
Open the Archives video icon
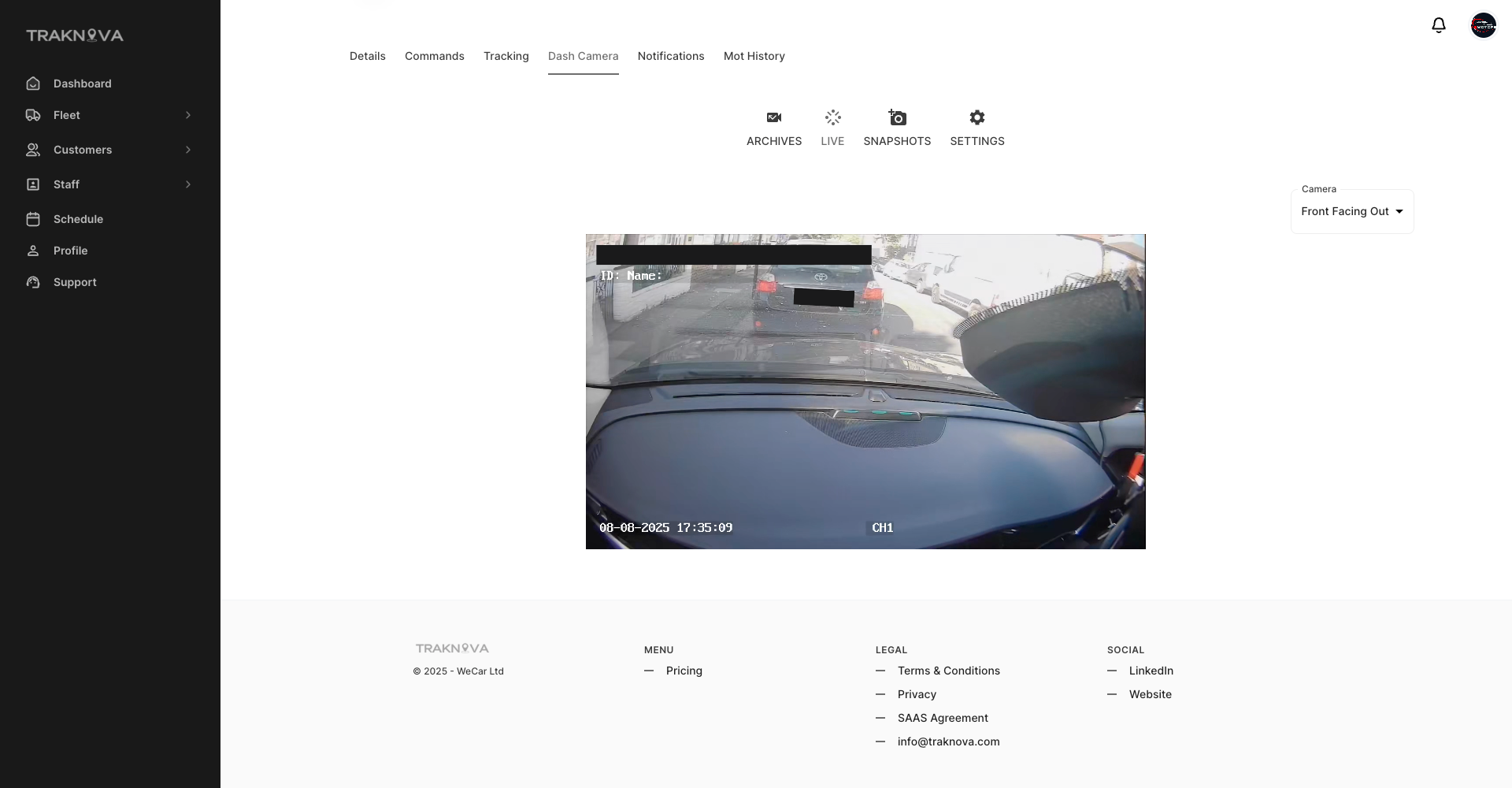pos(774,117)
